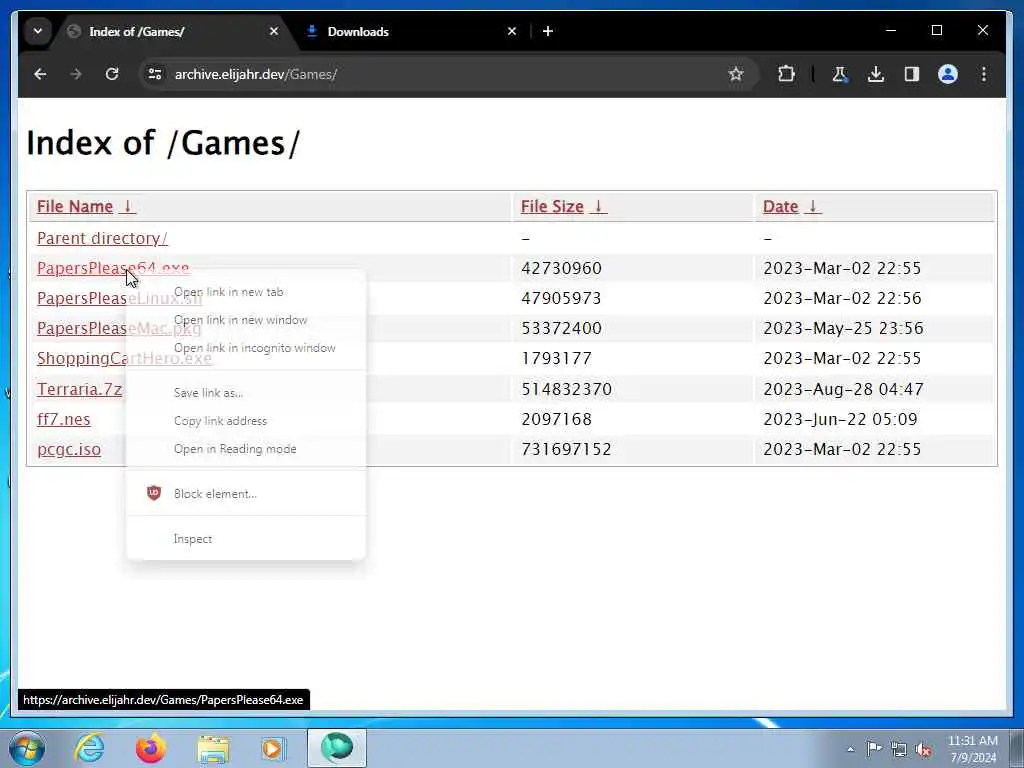Screen dimensions: 1024x768
Task: View site information icon in address bar
Action: [155, 74]
